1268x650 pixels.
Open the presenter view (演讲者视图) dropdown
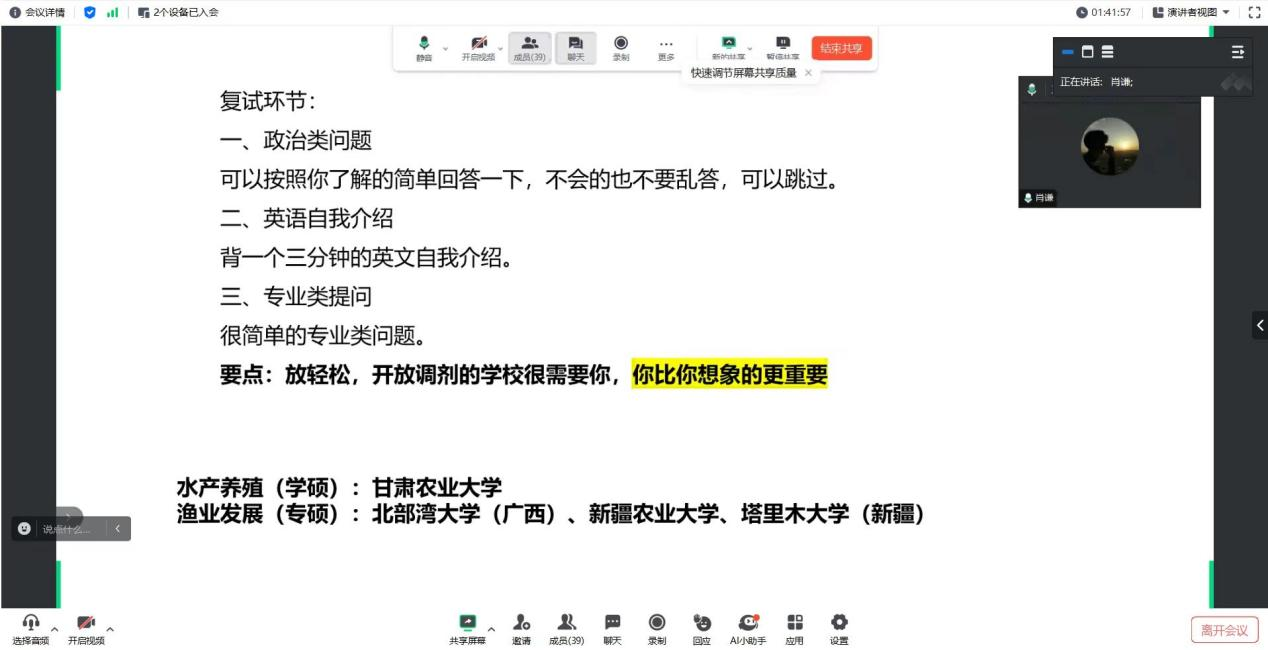1191,12
